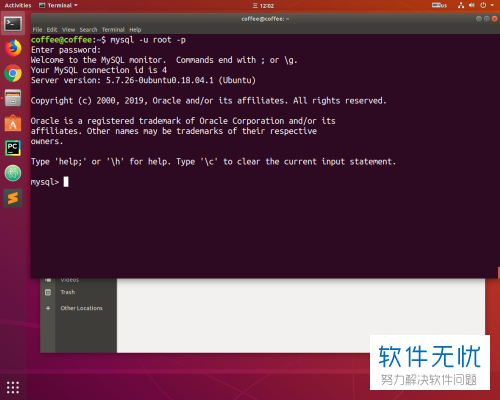Show Applications grid button
The image size is (500, 400).
[13, 387]
